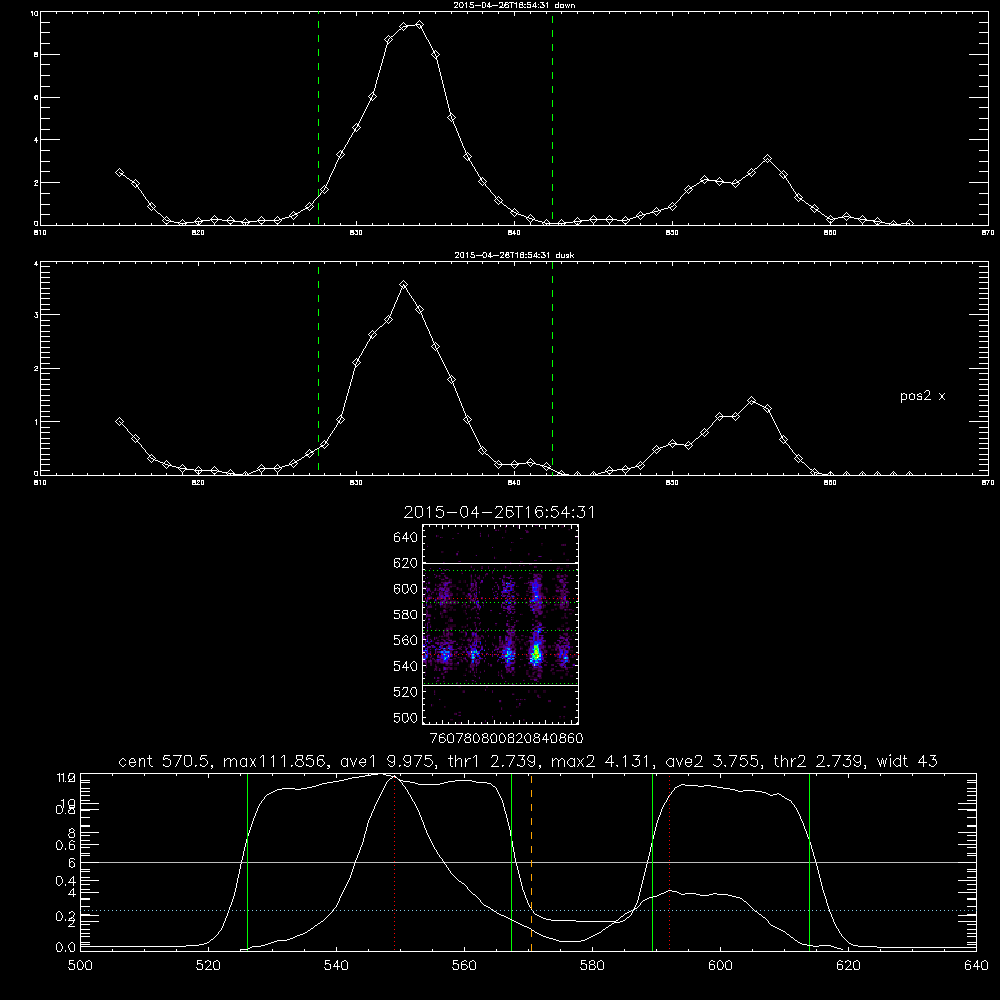Click the green vertical line near 614 in bottom plot
Screen dimensions: 1000x1000
point(809,861)
